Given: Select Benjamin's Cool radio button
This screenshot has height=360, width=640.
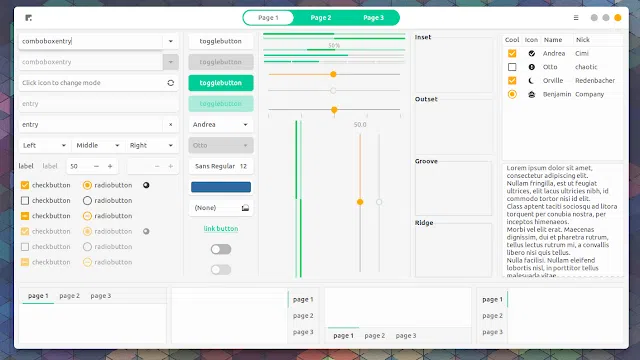Looking at the screenshot, I should pyautogui.click(x=512, y=94).
